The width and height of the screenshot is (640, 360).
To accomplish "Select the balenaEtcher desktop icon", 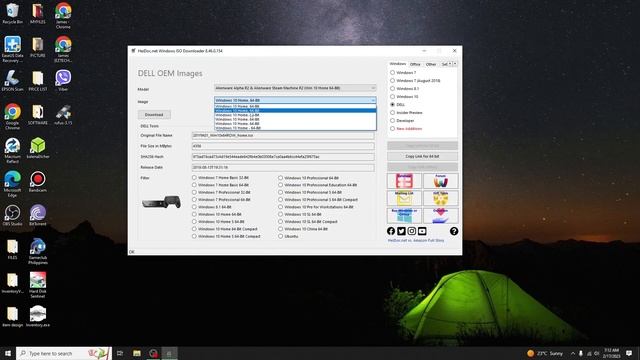I will pos(38,148).
